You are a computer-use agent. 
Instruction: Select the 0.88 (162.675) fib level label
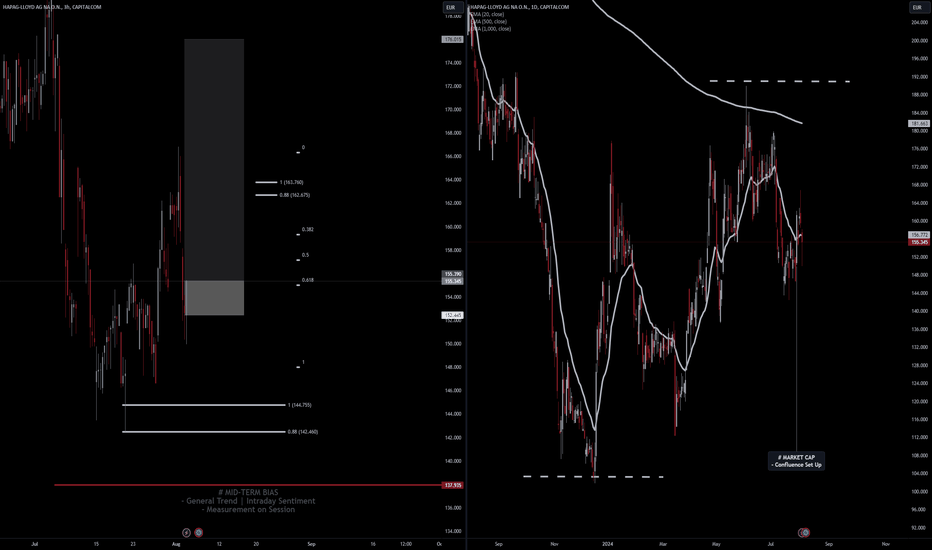pos(295,195)
